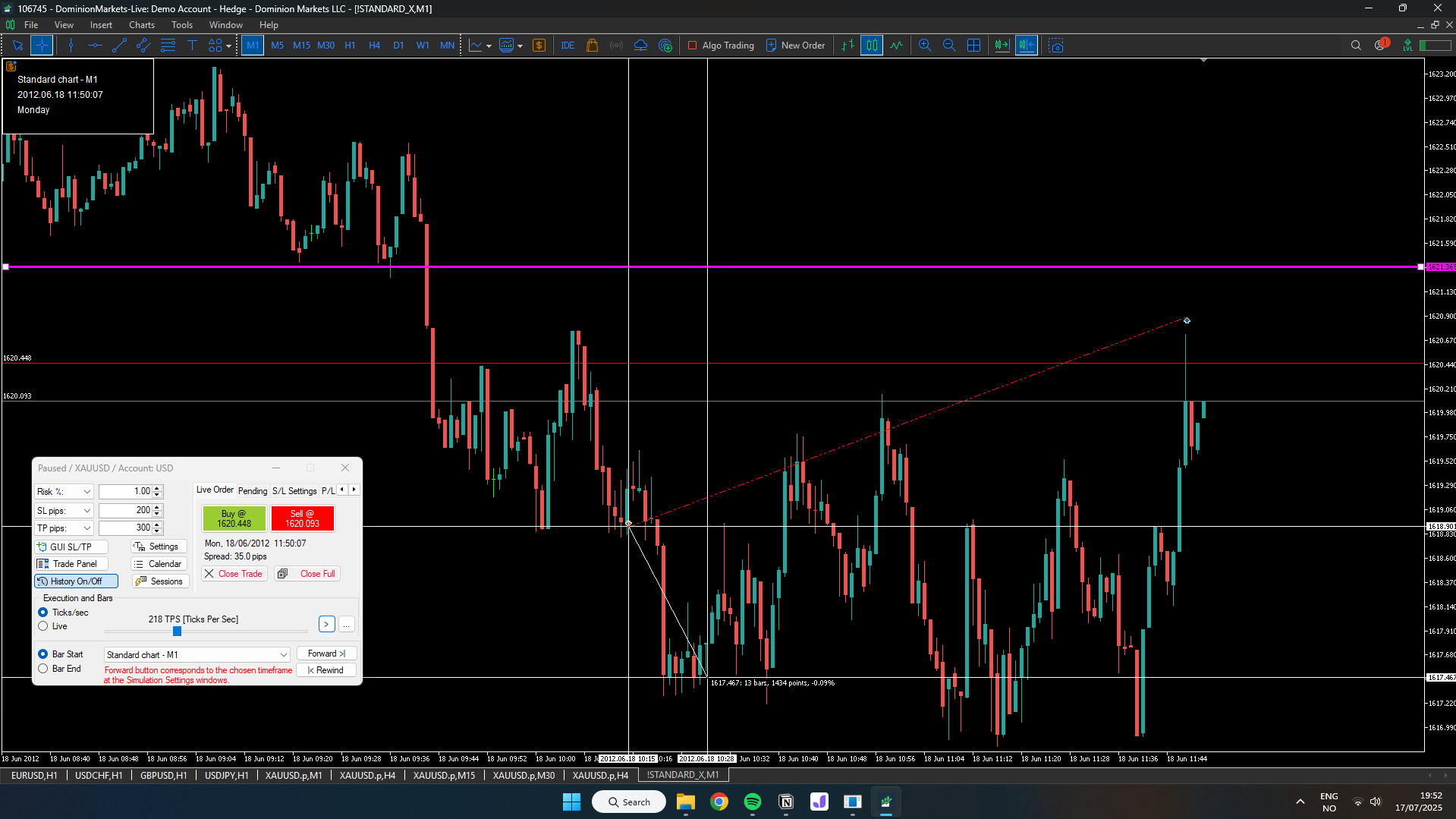Screen dimensions: 1456x819
Task: Open the IDE MetaEditor
Action: pos(568,46)
